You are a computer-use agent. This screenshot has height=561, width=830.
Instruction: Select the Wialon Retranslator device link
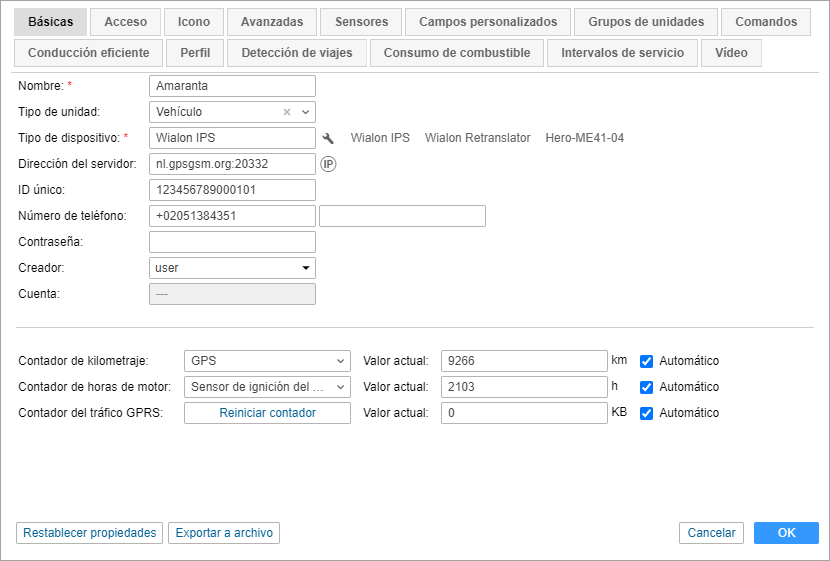point(477,138)
